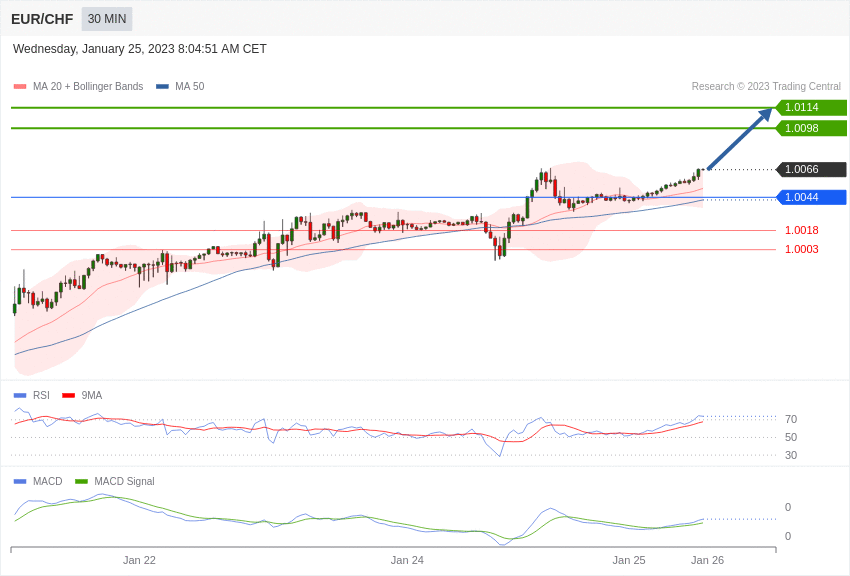This screenshot has width=850, height=576.
Task: Click the Jan 22 date axis label
Action: pyautogui.click(x=139, y=560)
